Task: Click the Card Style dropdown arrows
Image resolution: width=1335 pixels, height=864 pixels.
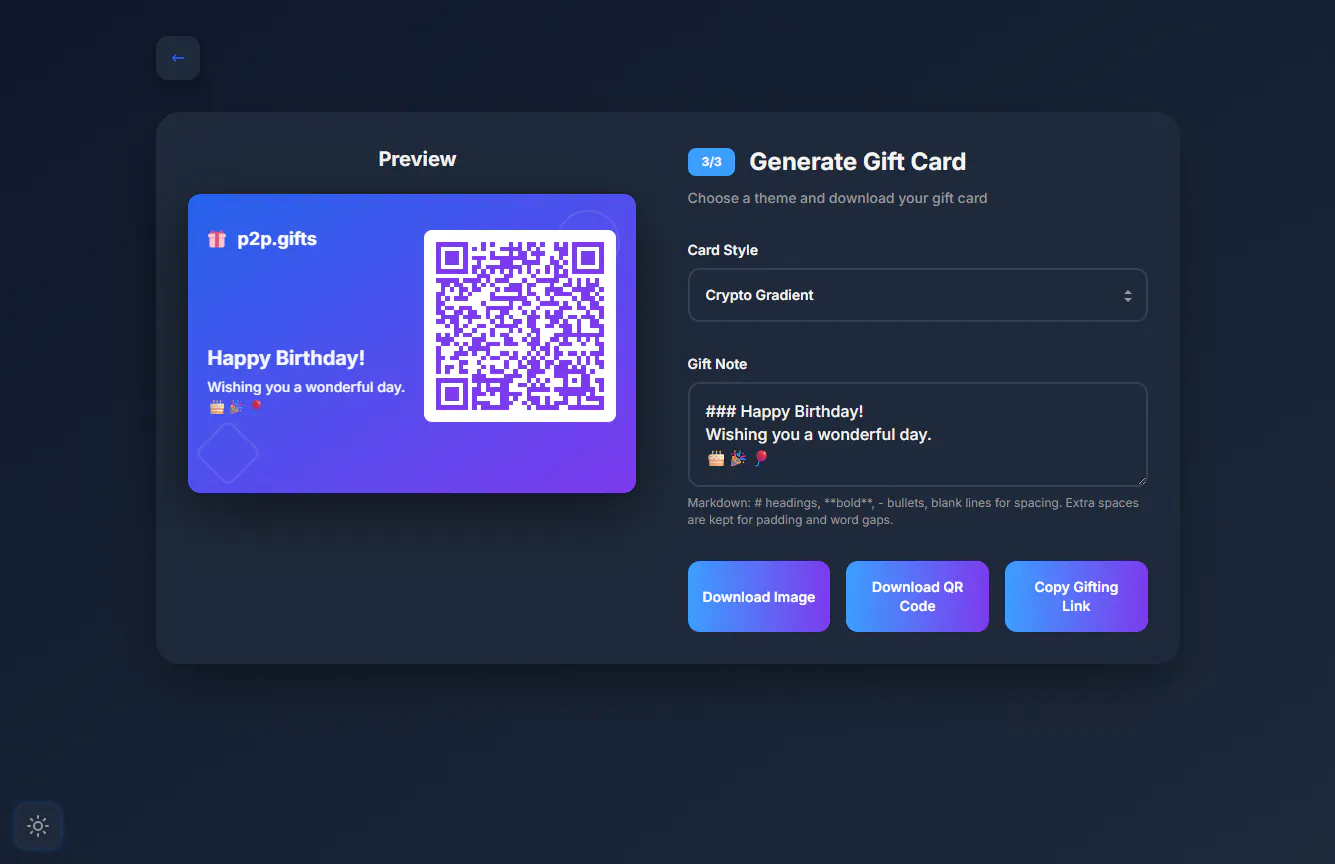Action: pyautogui.click(x=1127, y=296)
